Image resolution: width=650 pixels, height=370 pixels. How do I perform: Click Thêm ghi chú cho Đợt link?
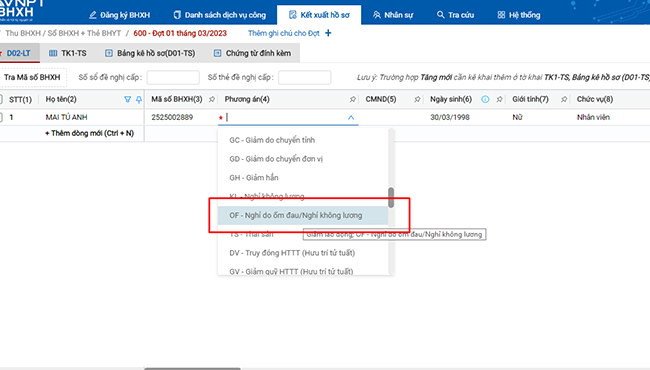[x=284, y=33]
